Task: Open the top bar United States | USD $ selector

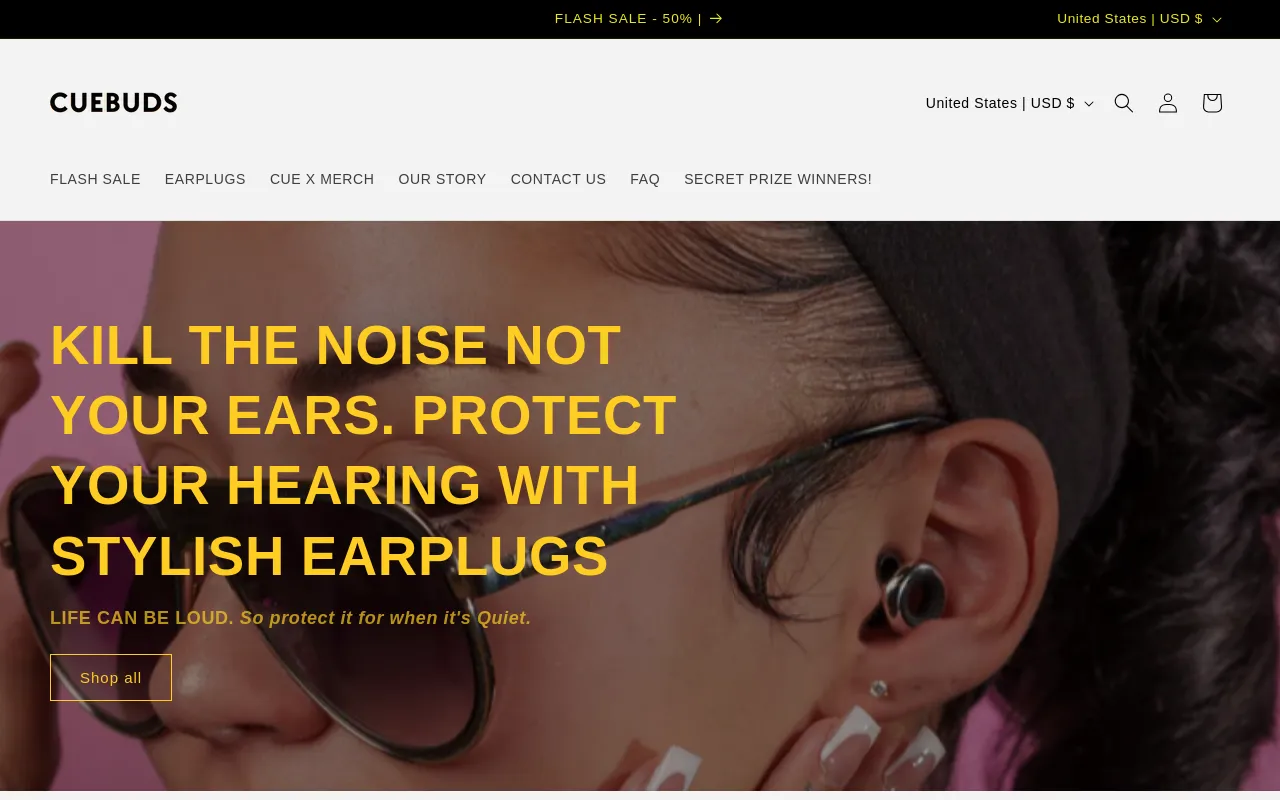Action: point(1140,19)
